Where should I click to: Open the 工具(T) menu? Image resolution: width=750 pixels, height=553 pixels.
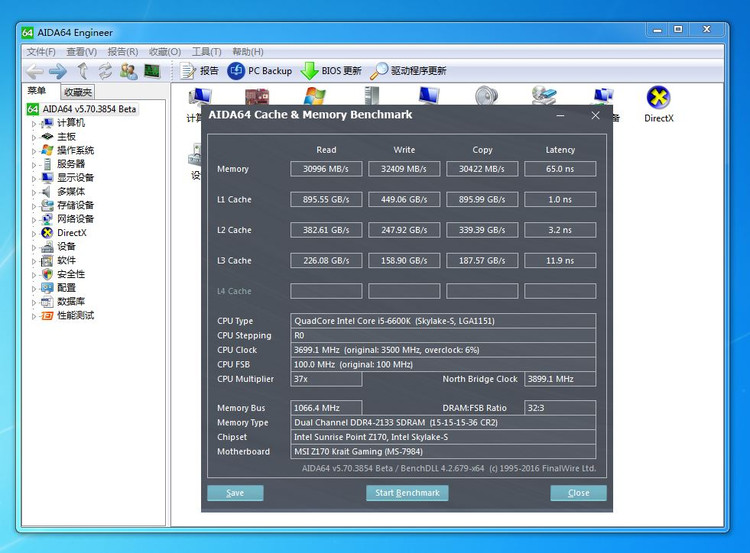[206, 52]
